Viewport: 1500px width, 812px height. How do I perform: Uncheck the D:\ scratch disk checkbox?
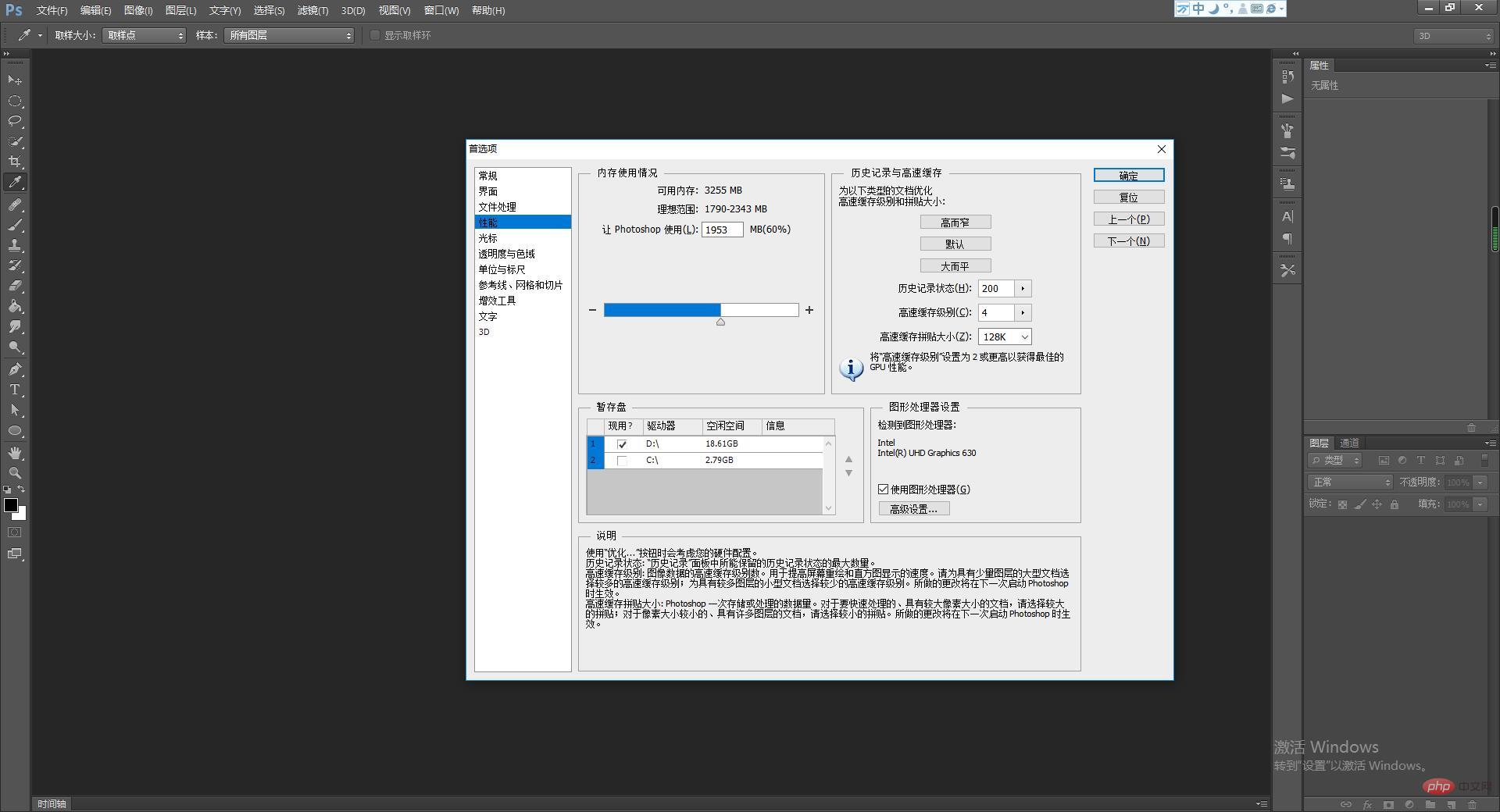point(622,444)
